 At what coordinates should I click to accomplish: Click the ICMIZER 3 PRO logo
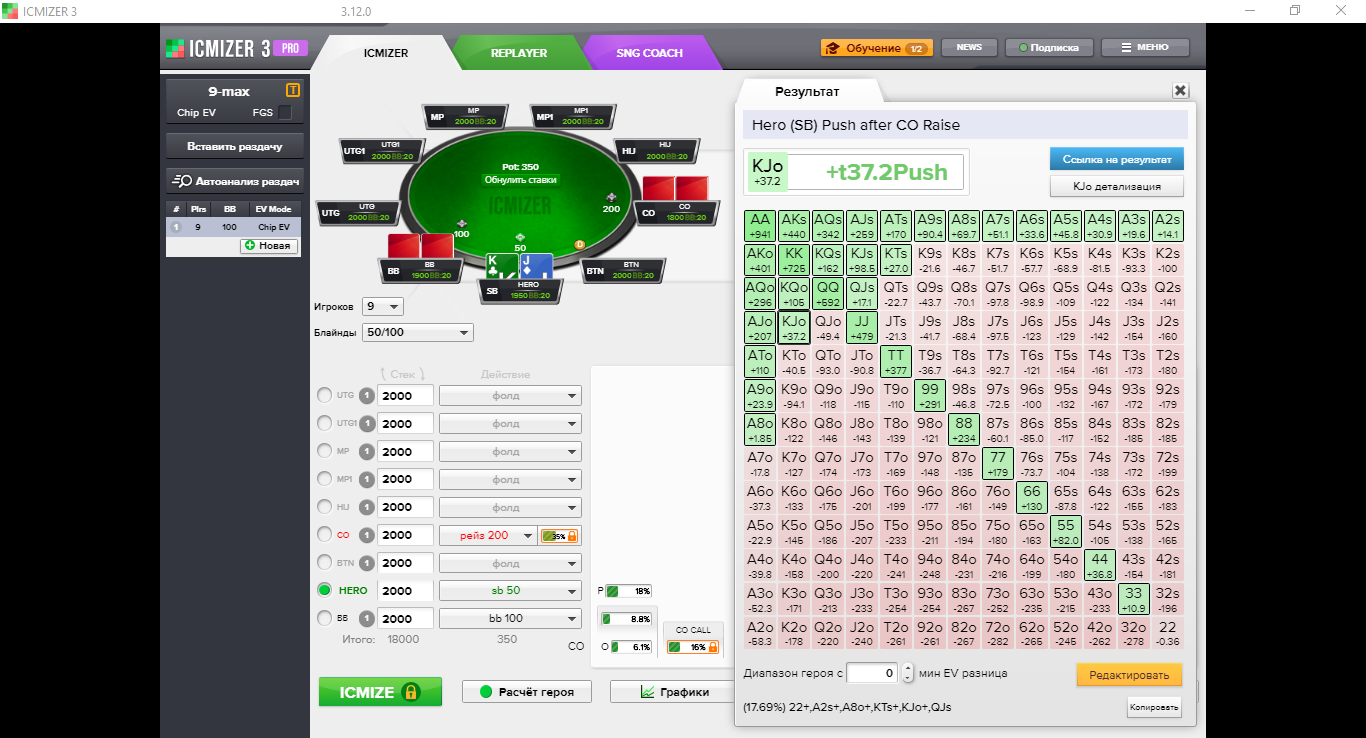pyautogui.click(x=235, y=48)
